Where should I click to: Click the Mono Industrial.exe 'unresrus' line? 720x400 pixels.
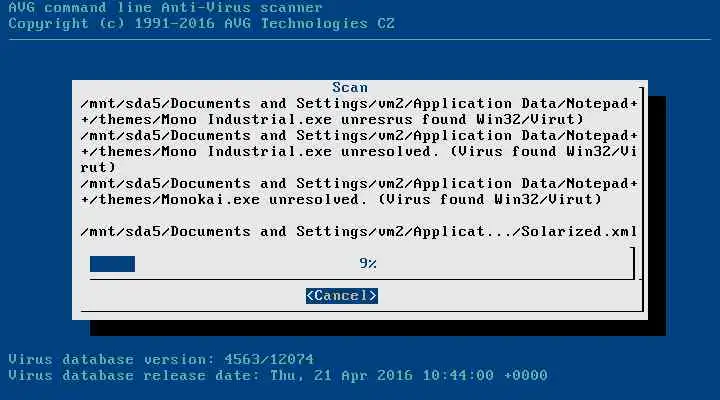(x=359, y=112)
